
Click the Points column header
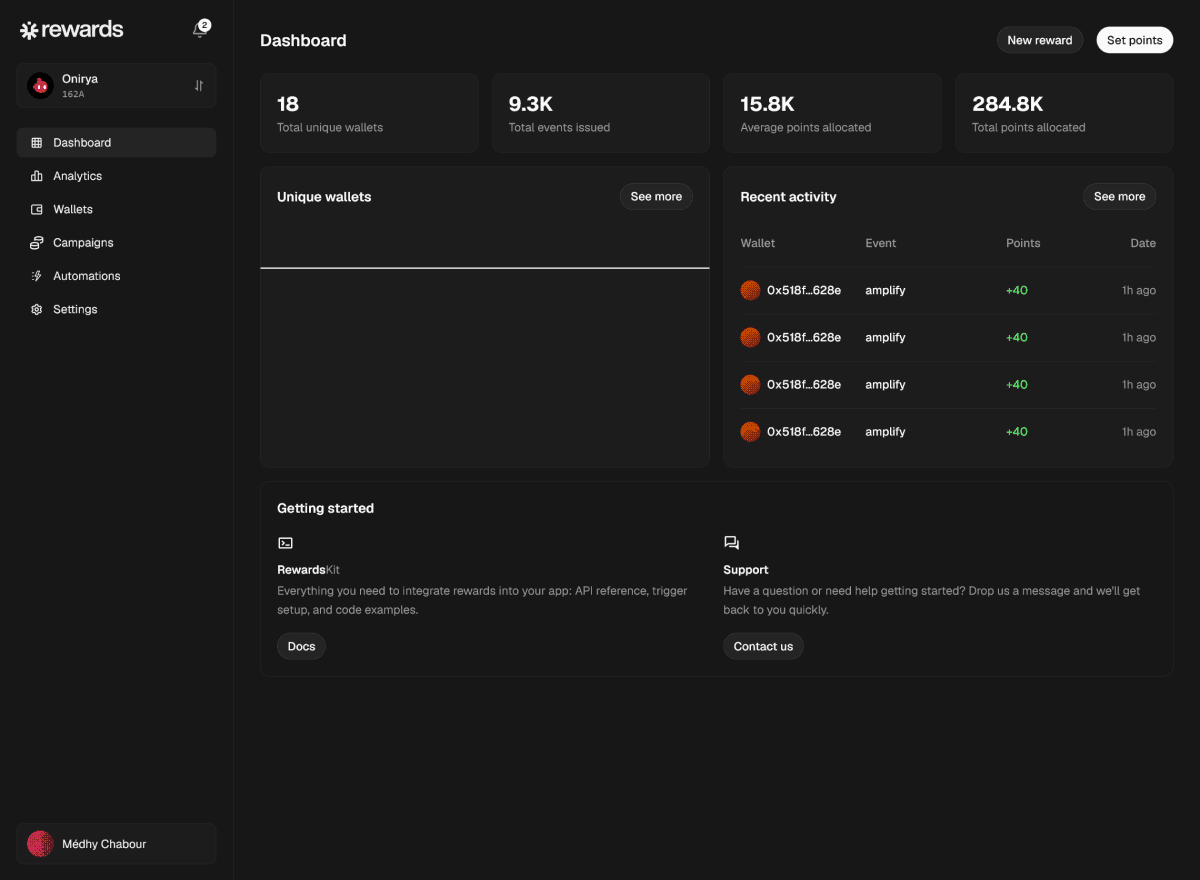tap(1023, 243)
